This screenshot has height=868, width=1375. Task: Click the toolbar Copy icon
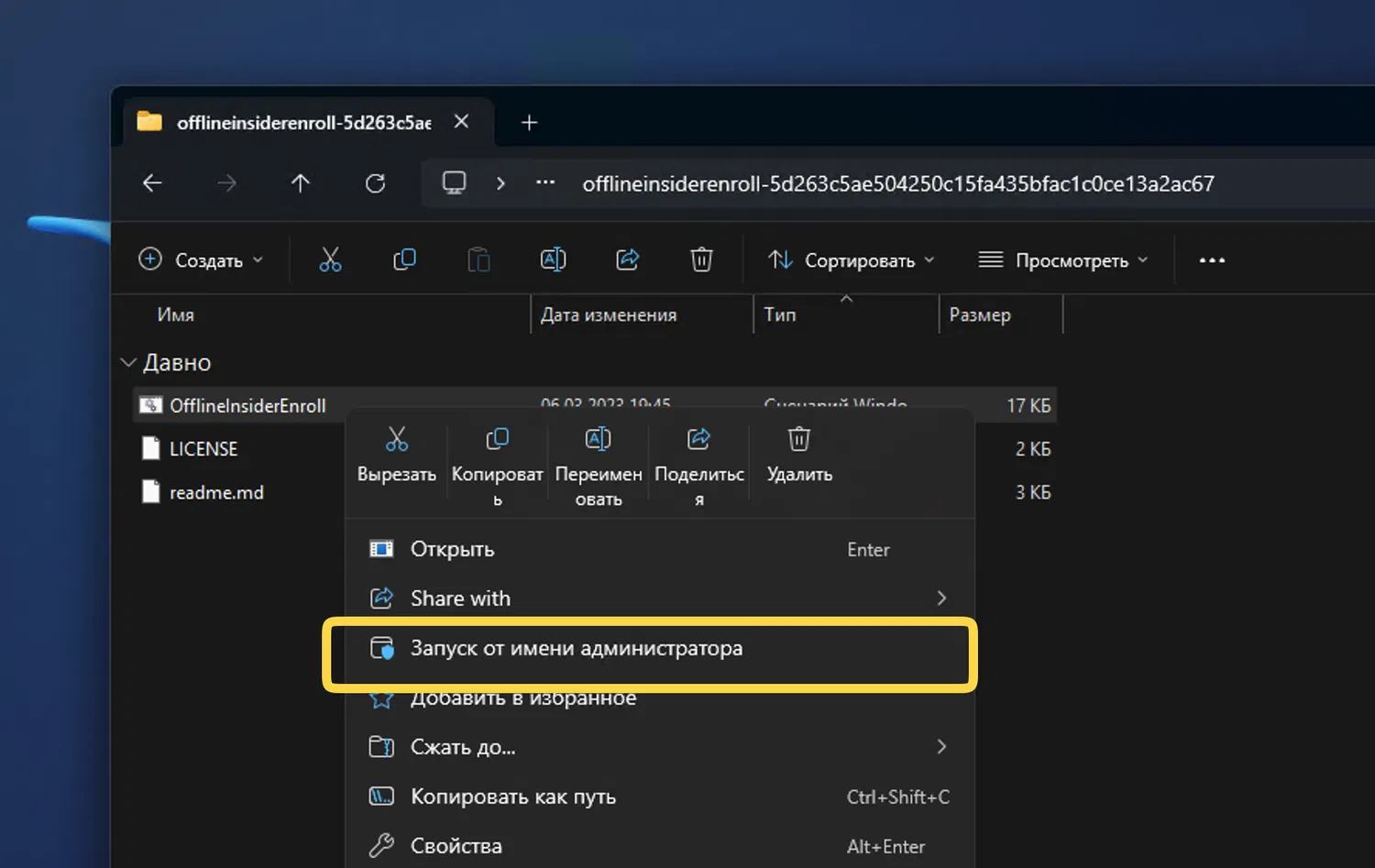pos(404,260)
